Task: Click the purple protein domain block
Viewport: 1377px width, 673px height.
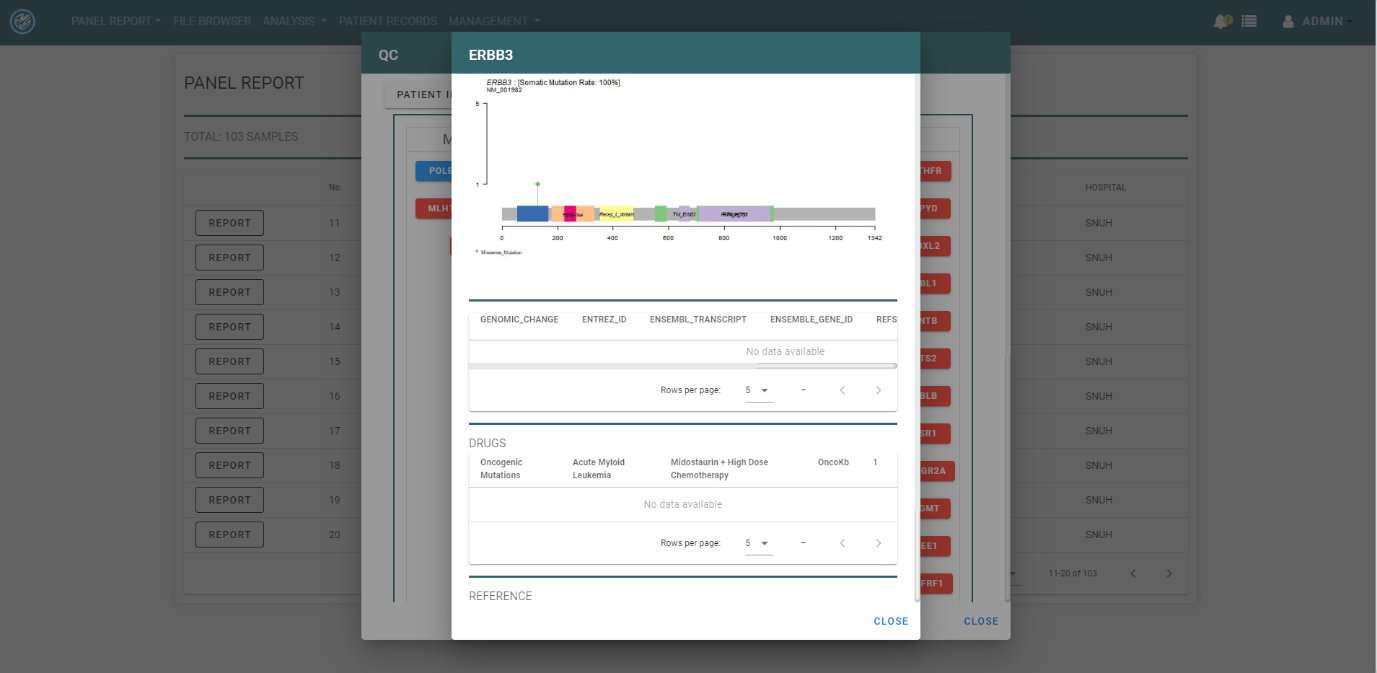Action: (734, 214)
